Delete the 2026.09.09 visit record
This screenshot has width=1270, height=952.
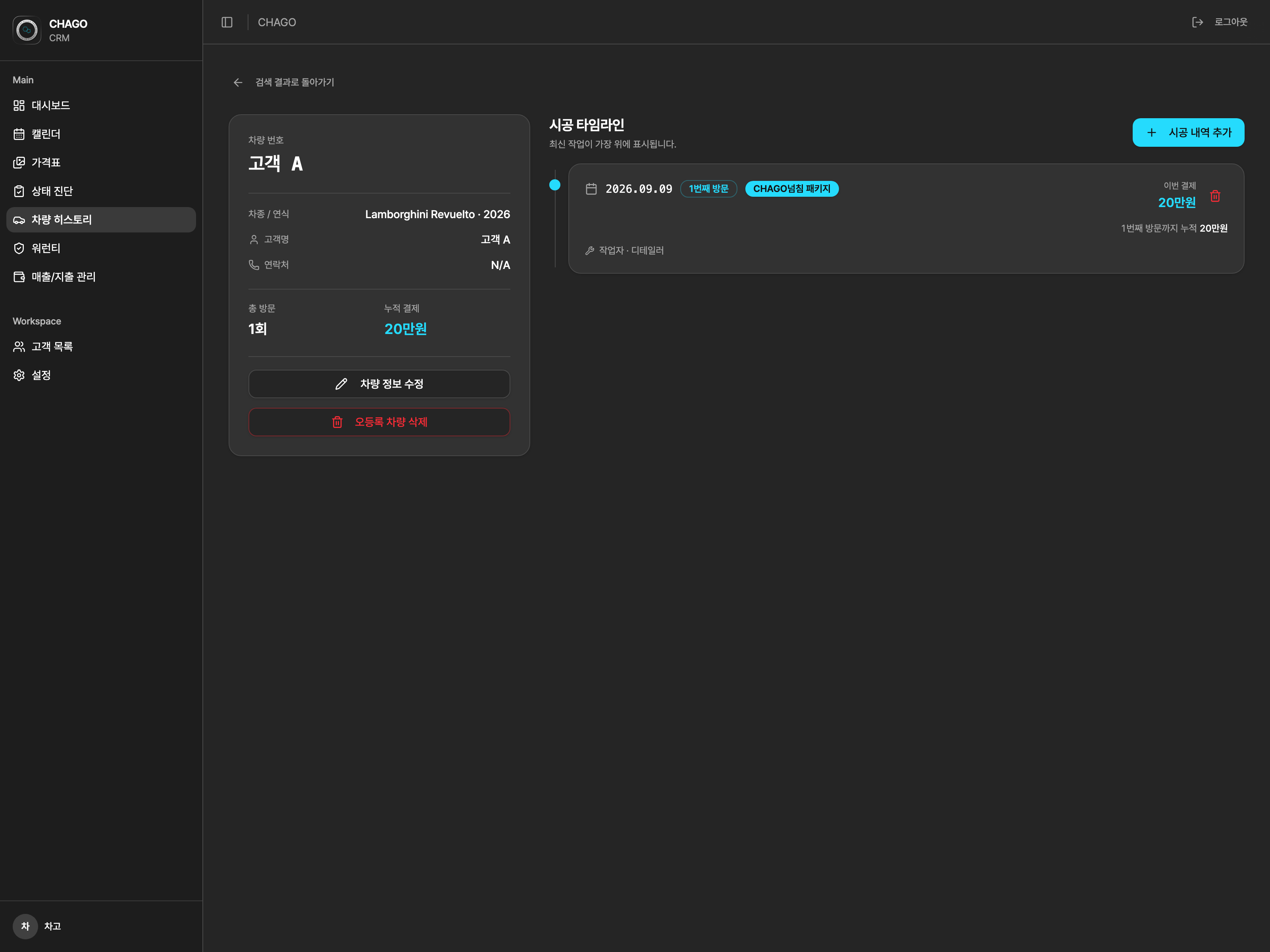(1215, 196)
